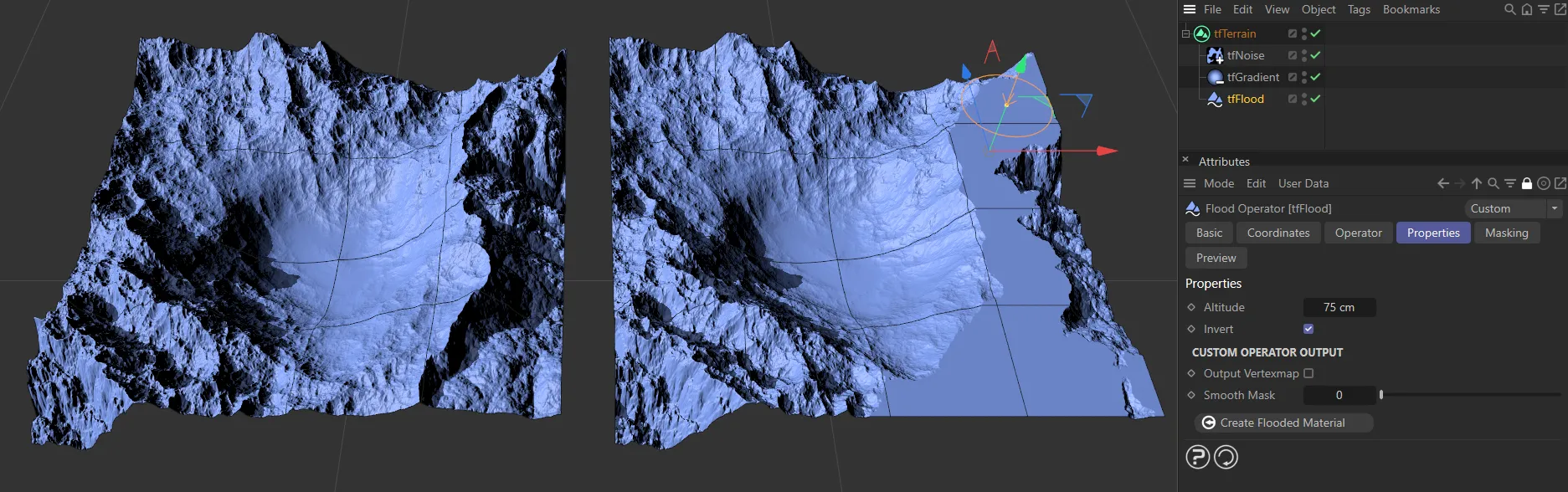
Task: Switch to the Masking tab
Action: coord(1506,233)
